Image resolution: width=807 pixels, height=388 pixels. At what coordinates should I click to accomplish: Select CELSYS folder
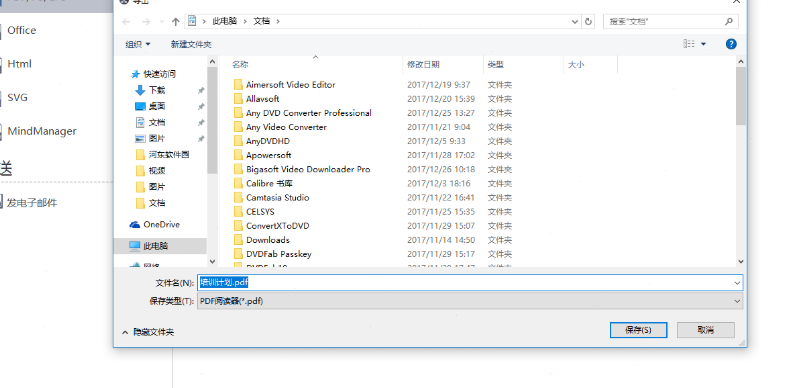click(x=260, y=211)
